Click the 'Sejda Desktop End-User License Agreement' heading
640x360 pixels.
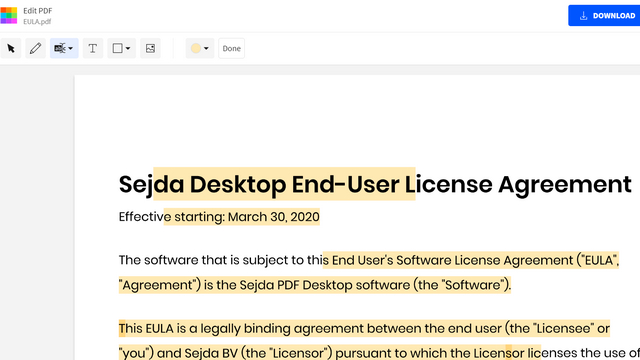375,184
